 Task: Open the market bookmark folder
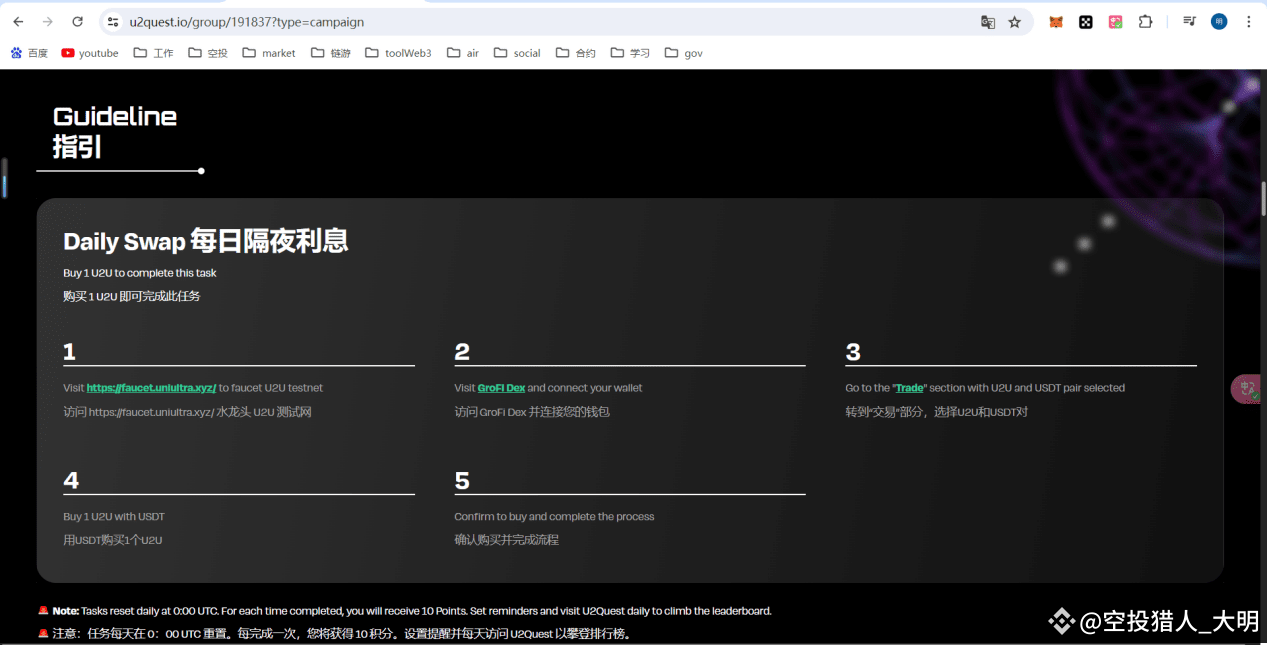269,53
